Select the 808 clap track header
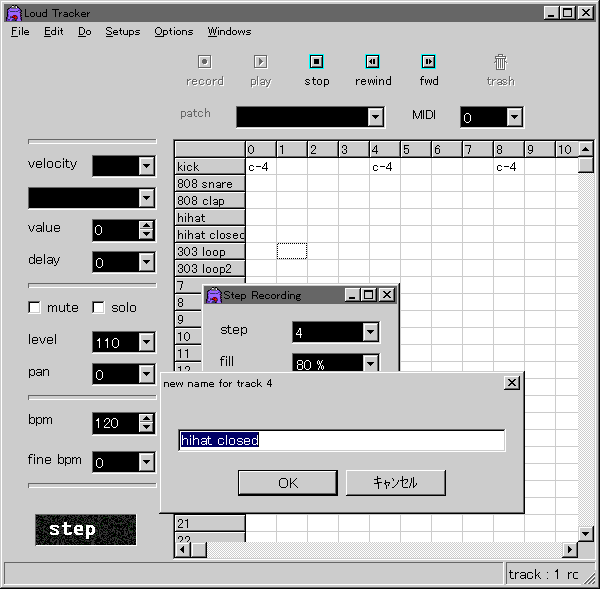Image resolution: width=600 pixels, height=589 pixels. click(210, 201)
